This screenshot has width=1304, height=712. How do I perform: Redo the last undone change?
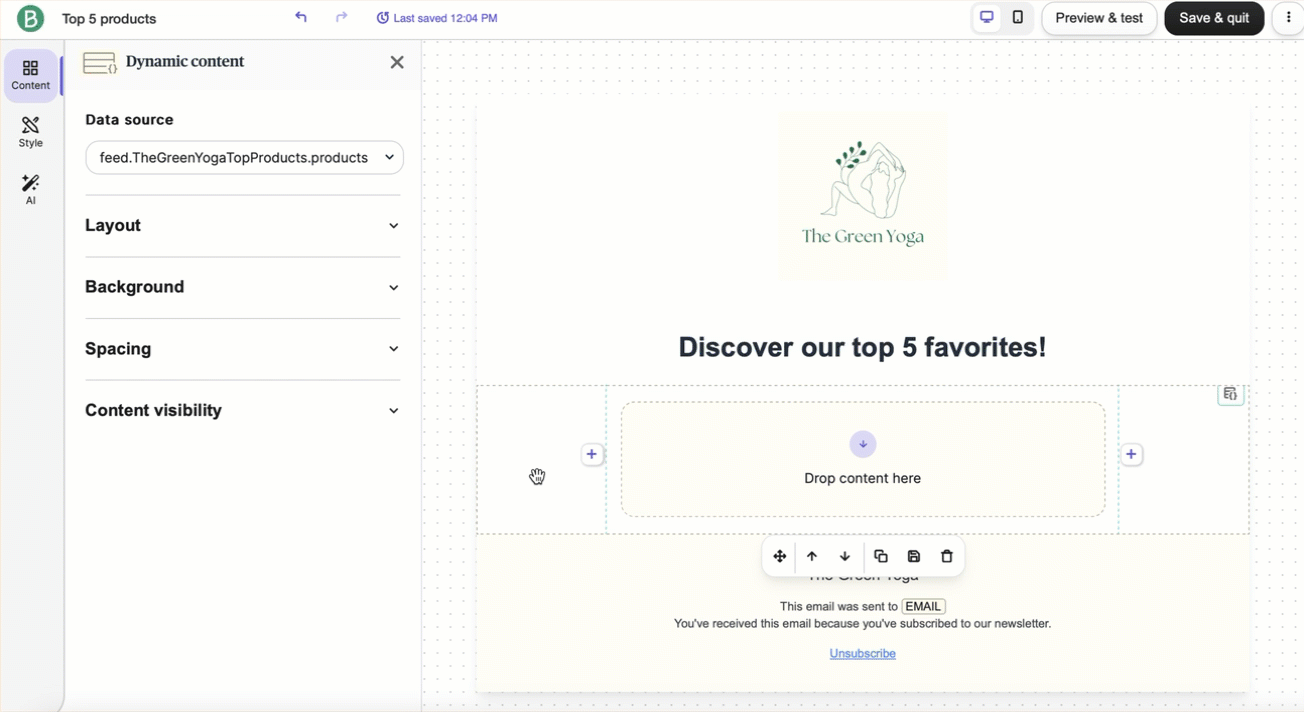point(342,17)
